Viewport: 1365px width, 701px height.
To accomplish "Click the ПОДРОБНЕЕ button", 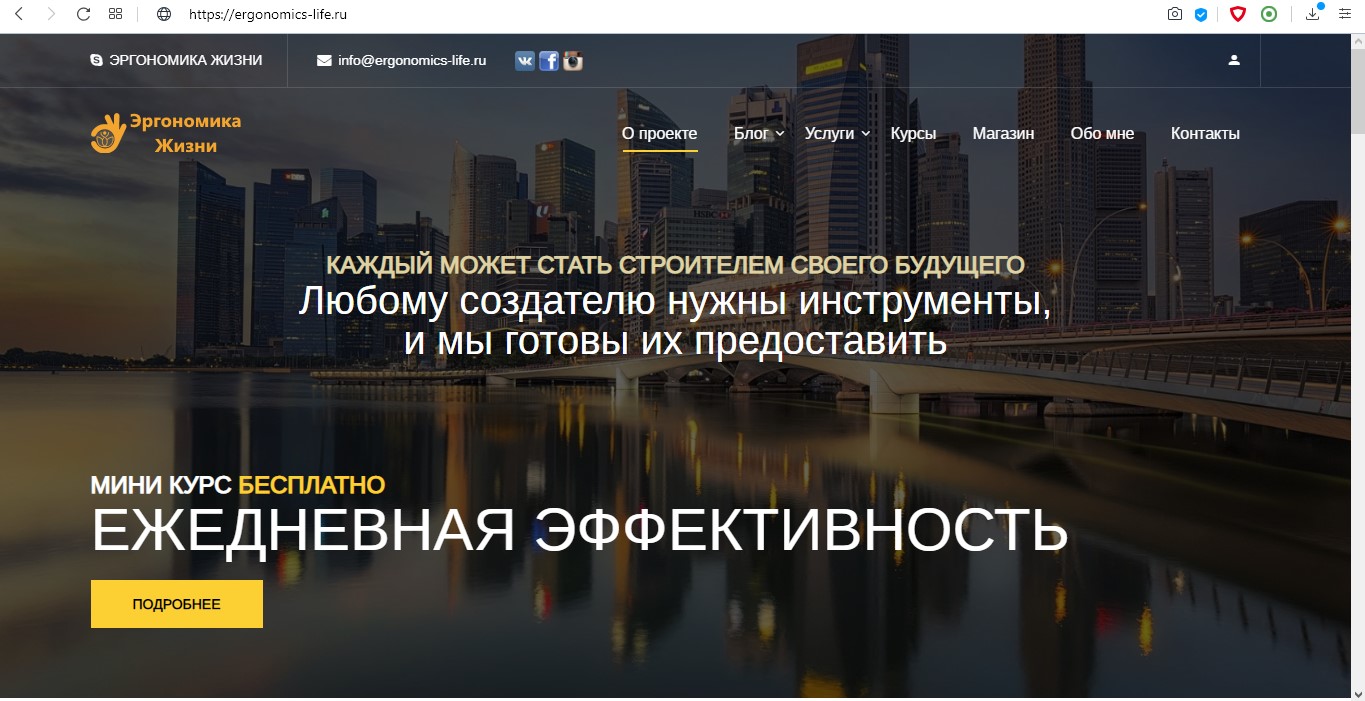I will (176, 603).
